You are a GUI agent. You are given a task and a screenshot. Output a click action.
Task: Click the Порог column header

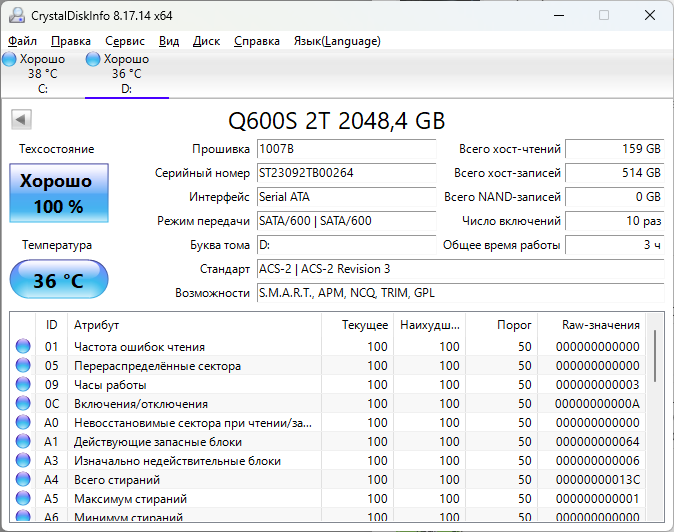point(502,325)
